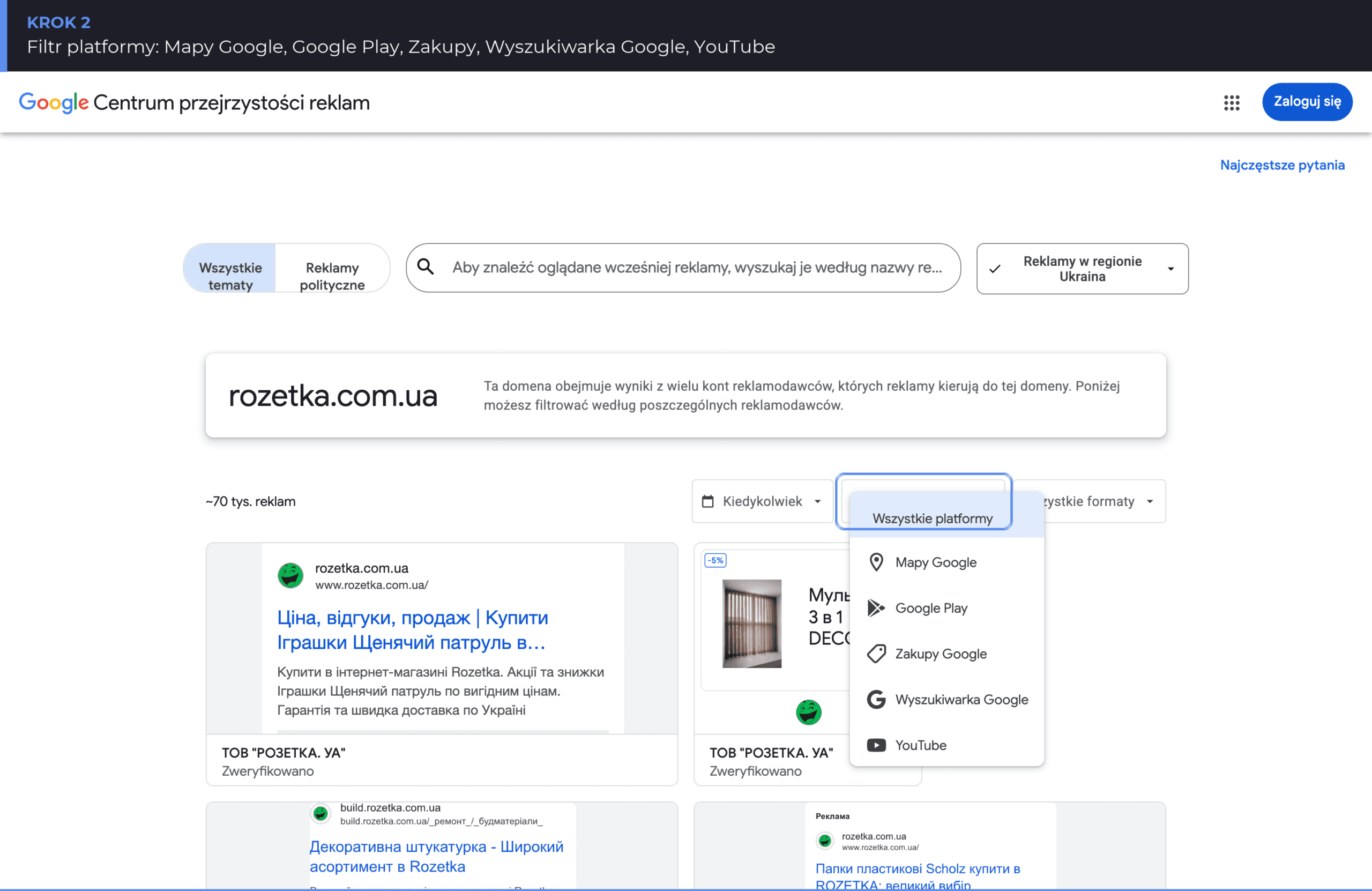The height and width of the screenshot is (891, 1372).
Task: Click the Google Play triangle icon
Action: (x=876, y=608)
